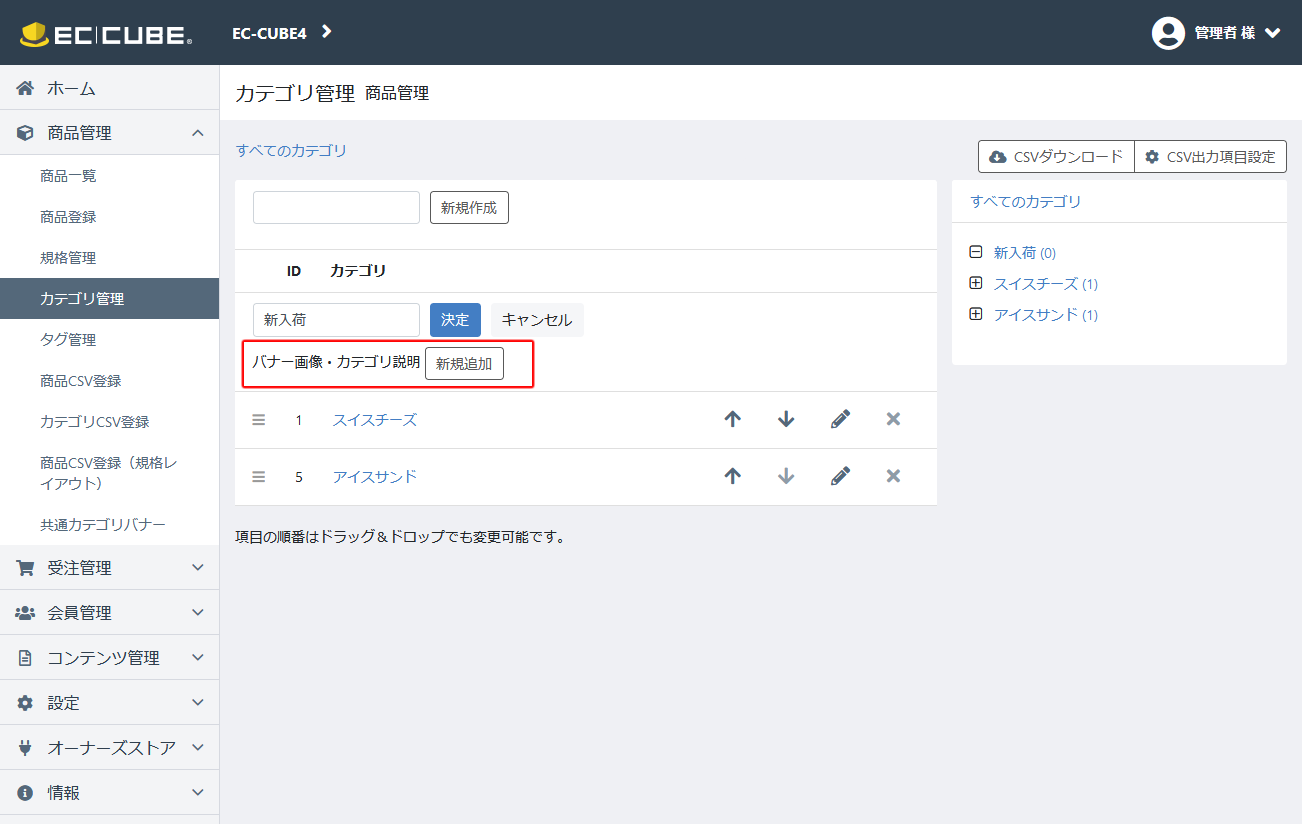
Task: Open 商品一覧 in the sidebar
Action: 68,176
